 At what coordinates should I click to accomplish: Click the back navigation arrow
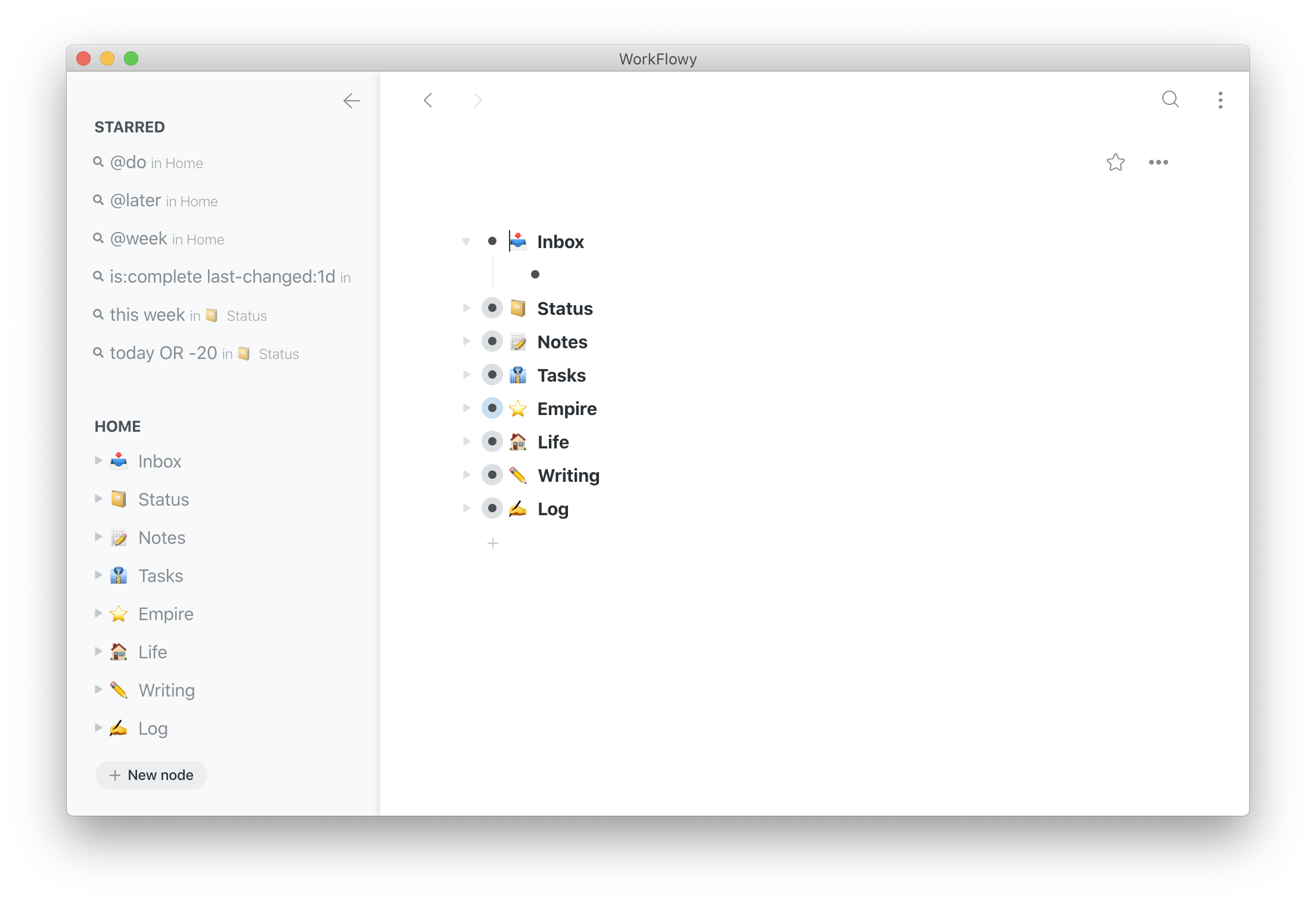[x=428, y=99]
